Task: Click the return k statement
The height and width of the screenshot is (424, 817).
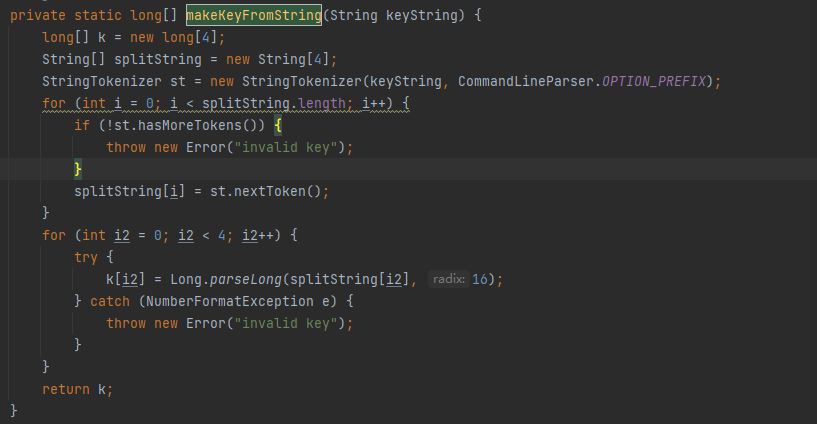Action: point(76,389)
